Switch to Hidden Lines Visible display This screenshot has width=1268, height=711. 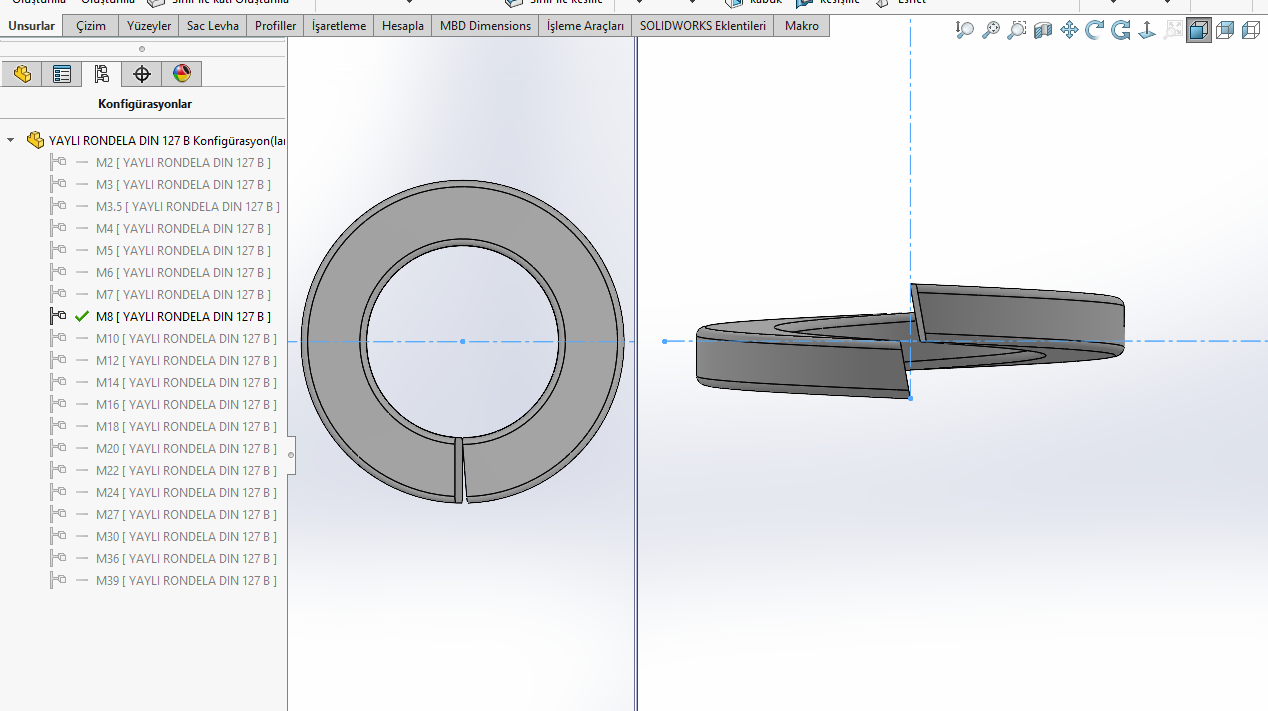pyautogui.click(x=1250, y=30)
